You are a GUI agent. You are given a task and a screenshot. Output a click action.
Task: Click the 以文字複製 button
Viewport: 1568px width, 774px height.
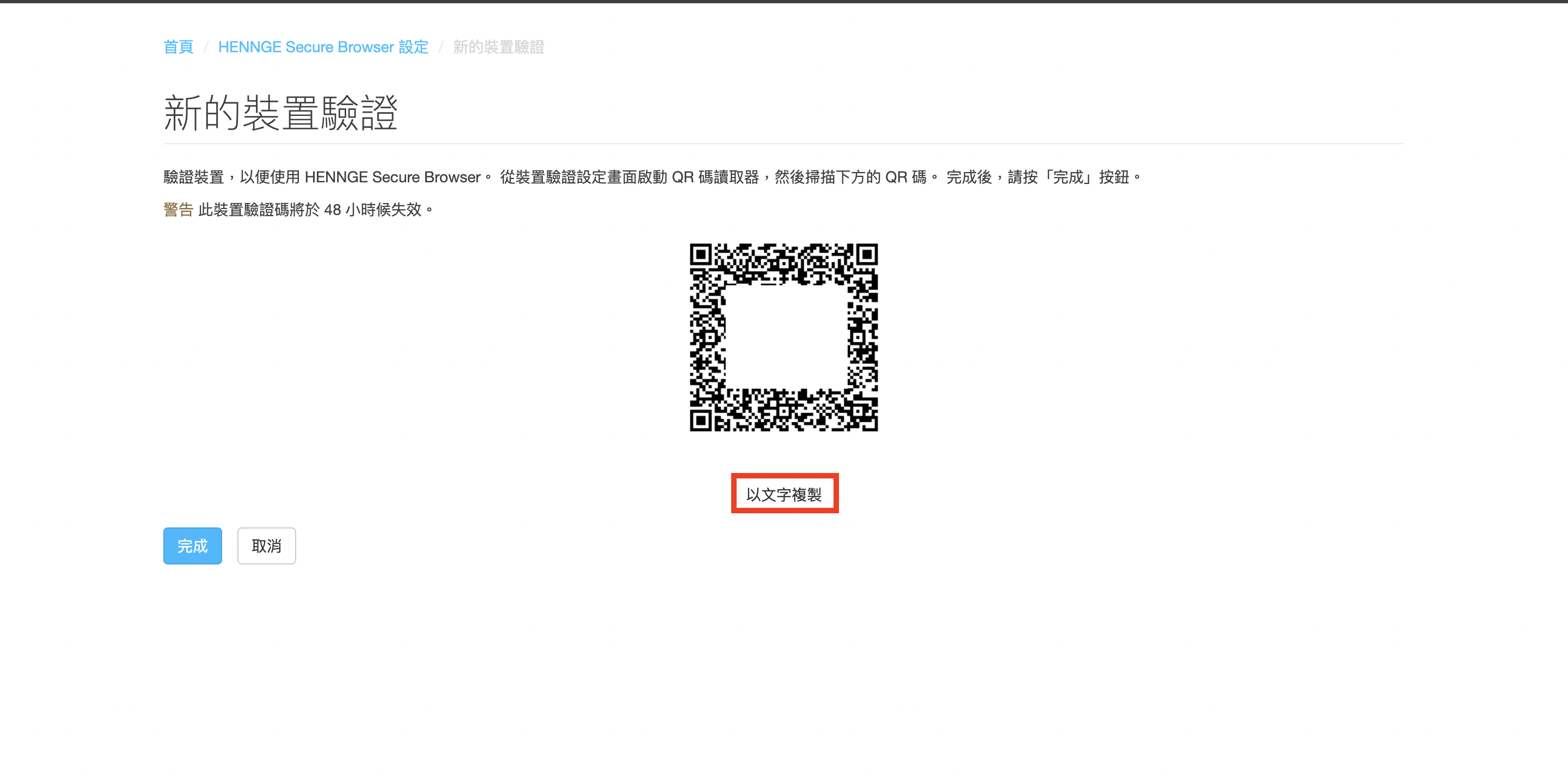coord(785,494)
